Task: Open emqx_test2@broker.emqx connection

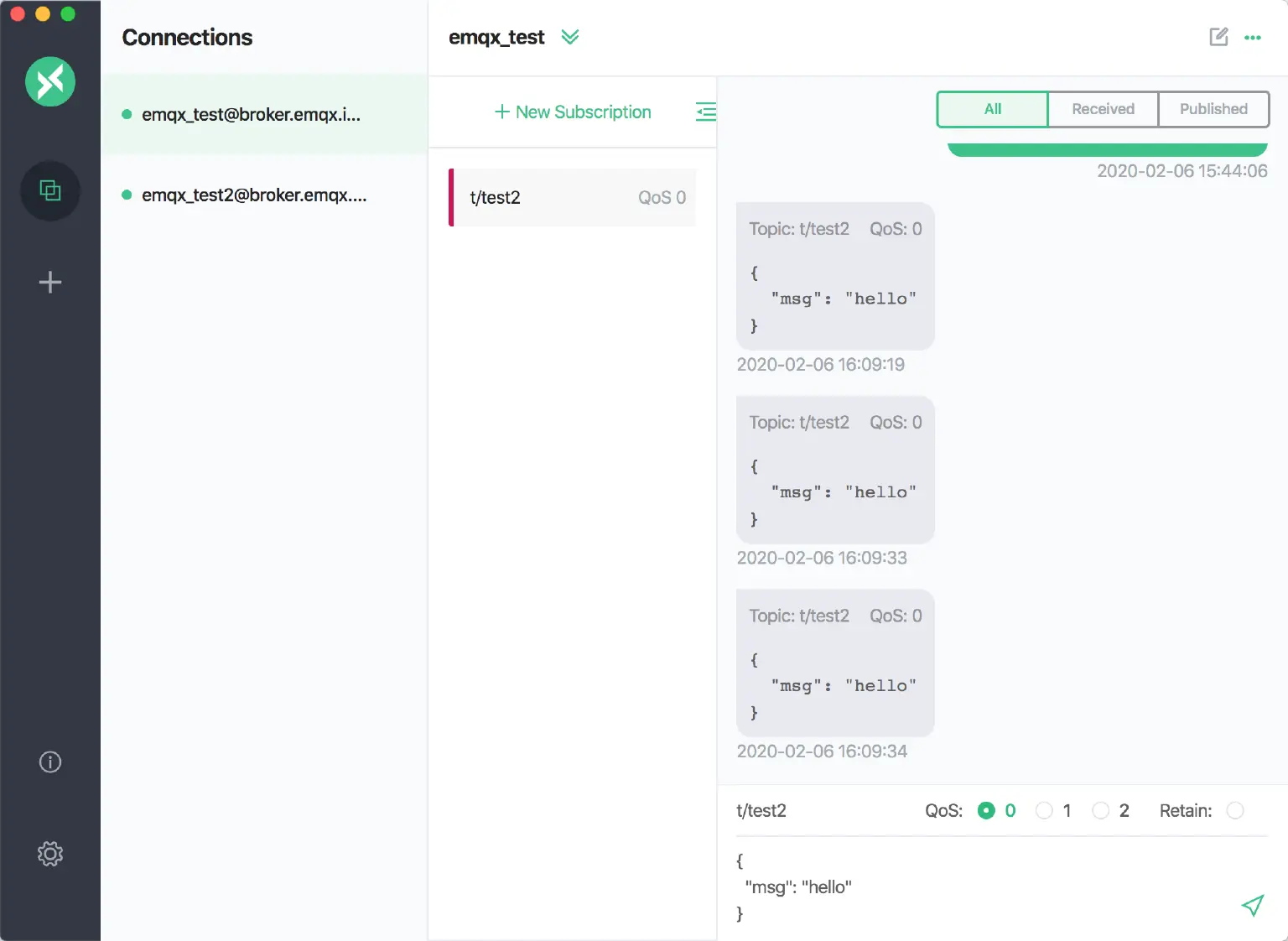Action: [254, 195]
